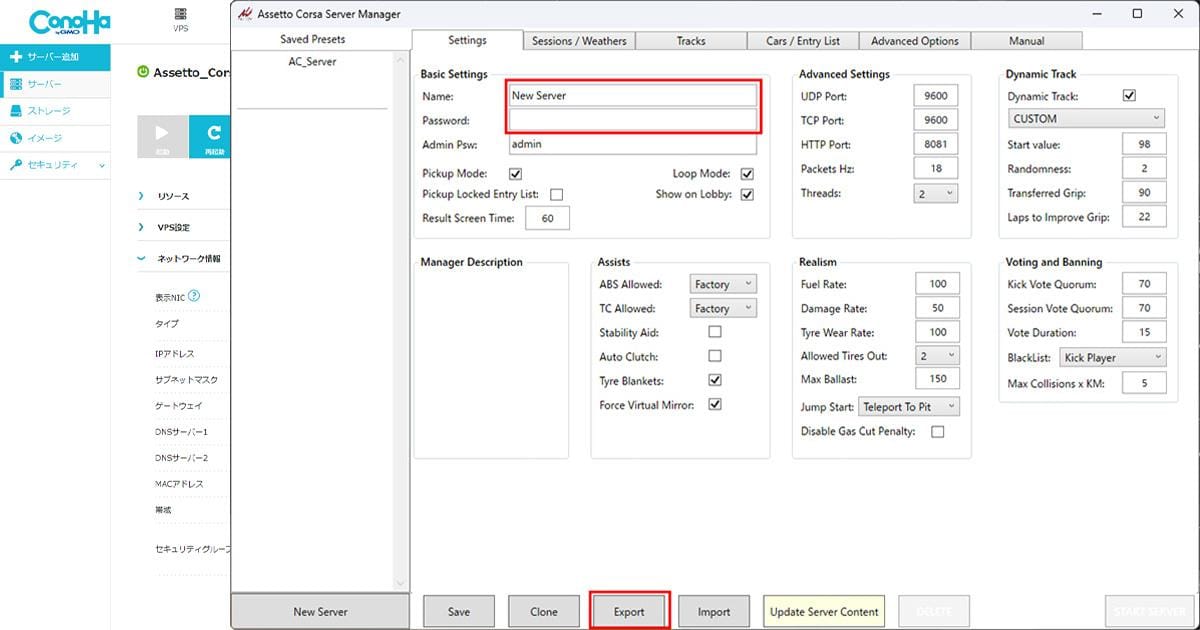Toggle the Dynamic Track checkbox
The width and height of the screenshot is (1200, 630).
(x=1129, y=96)
